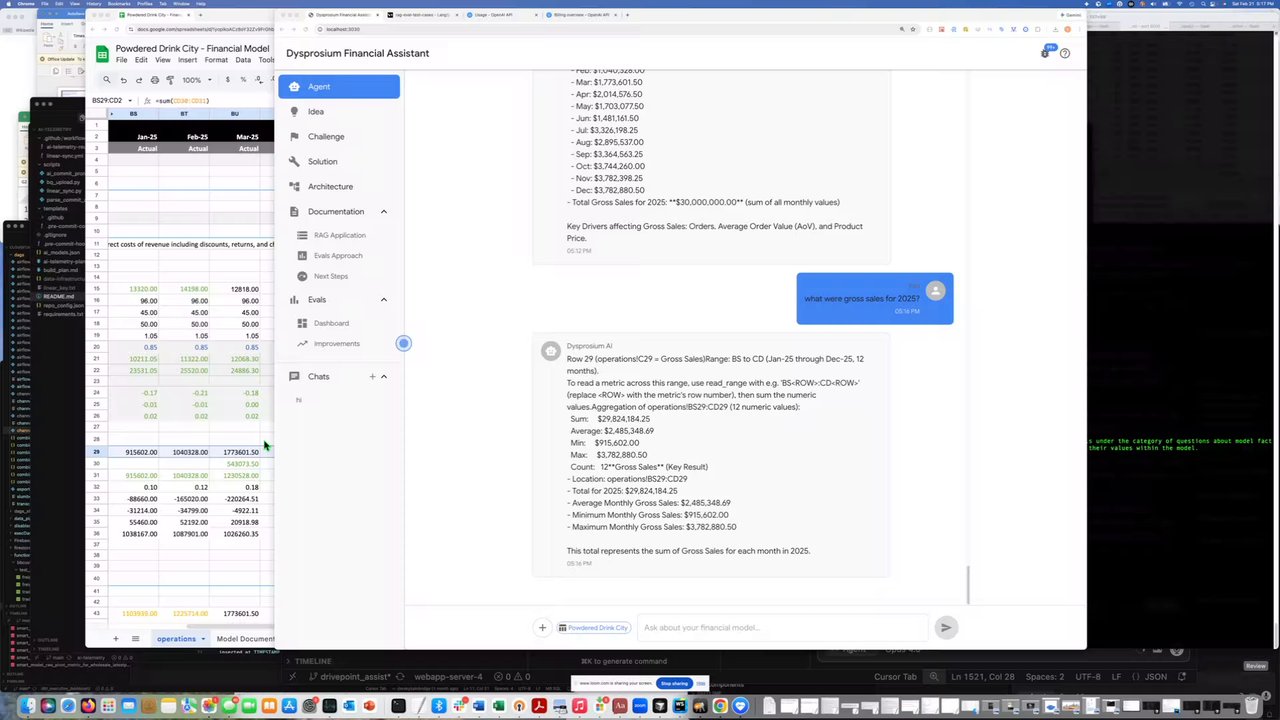The width and height of the screenshot is (1280, 720).
Task: Click Sheets undo icon
Action: pos(123,80)
